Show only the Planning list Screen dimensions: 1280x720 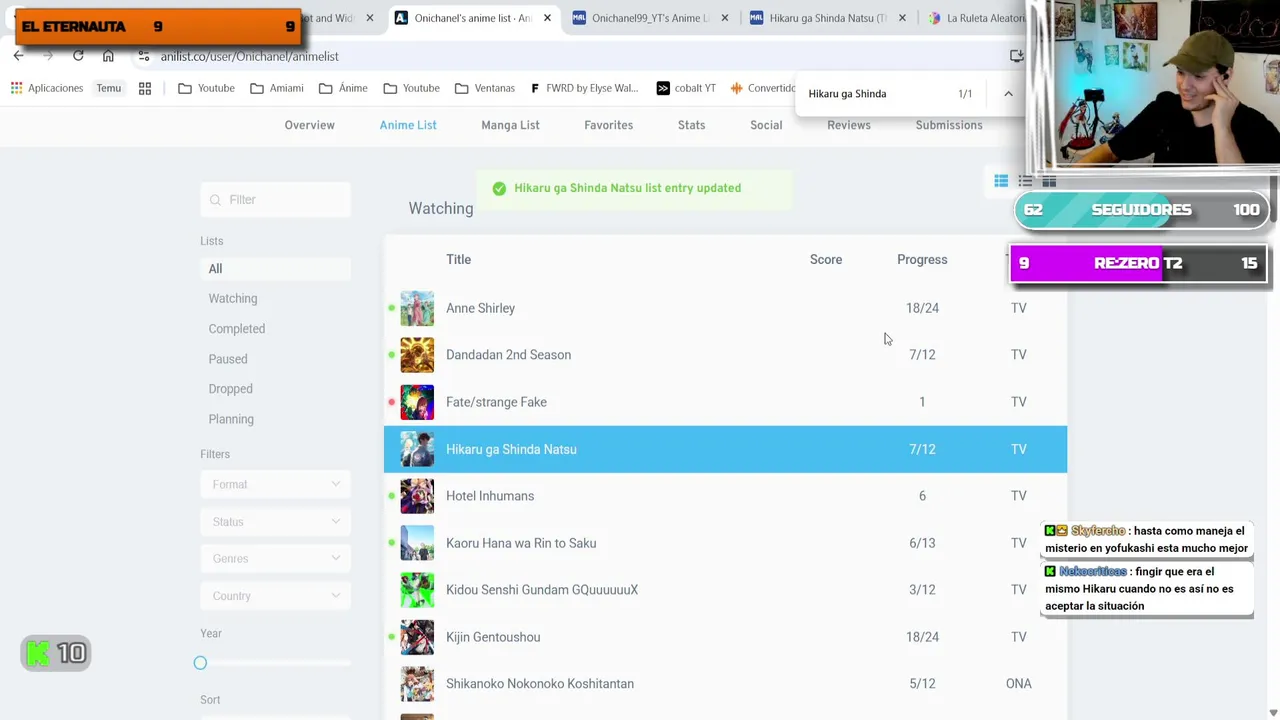pos(231,419)
